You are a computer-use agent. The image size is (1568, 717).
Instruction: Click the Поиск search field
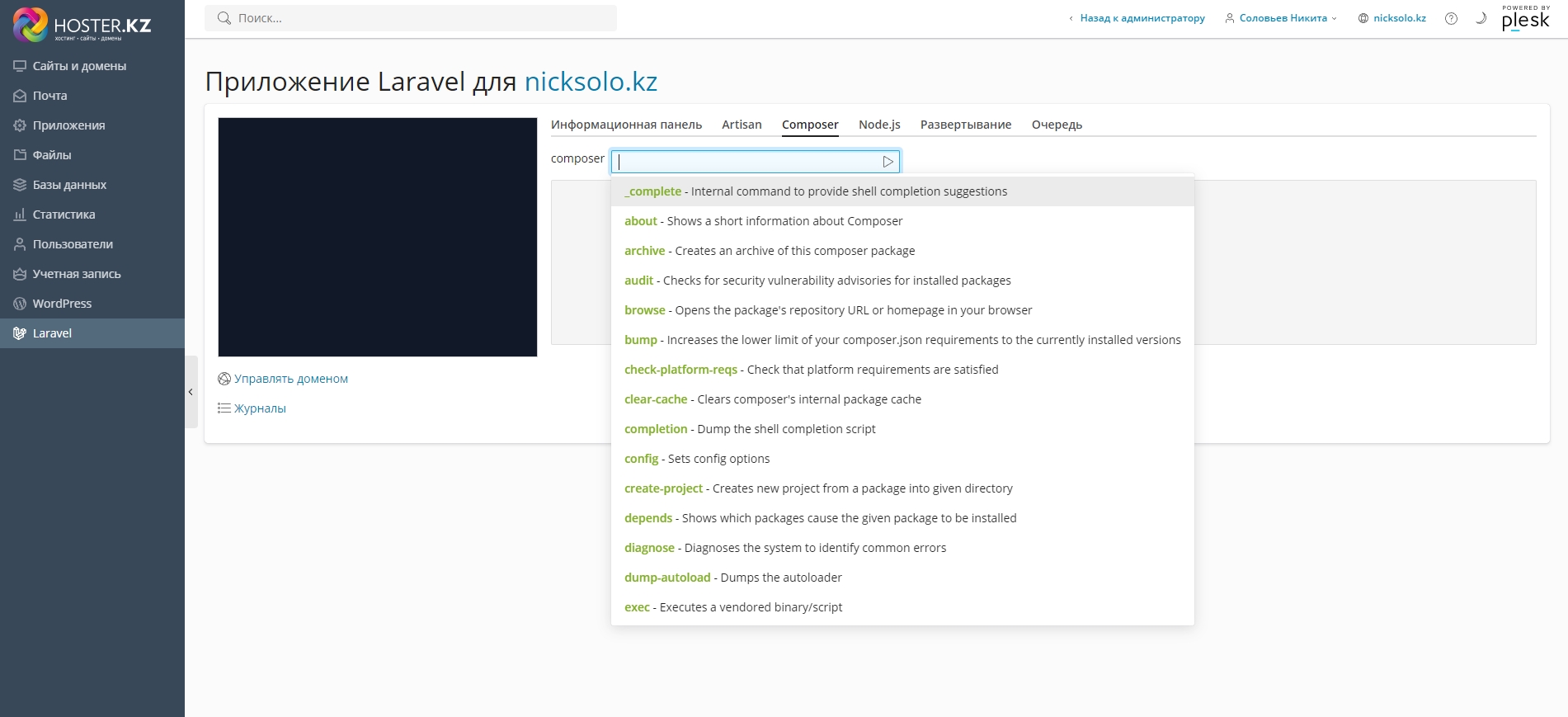pyautogui.click(x=411, y=18)
